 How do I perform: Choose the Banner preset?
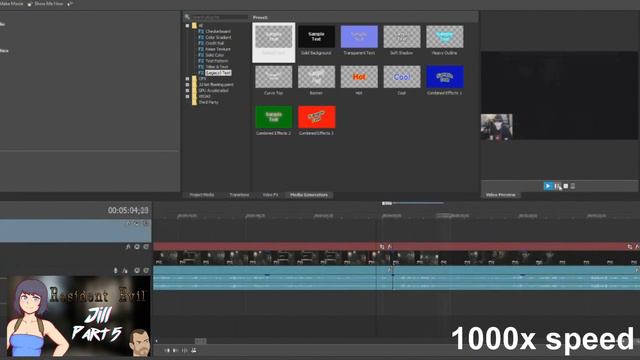point(316,80)
